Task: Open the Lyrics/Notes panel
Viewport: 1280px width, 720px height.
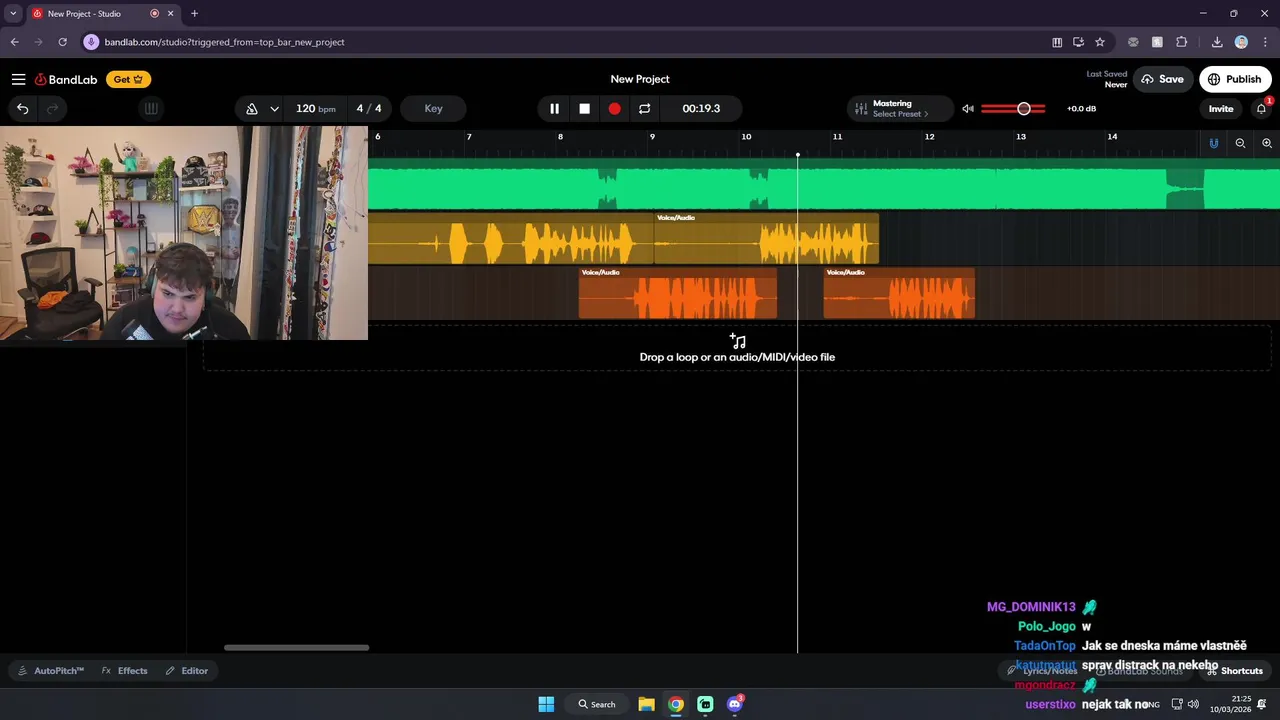Action: click(x=1042, y=671)
